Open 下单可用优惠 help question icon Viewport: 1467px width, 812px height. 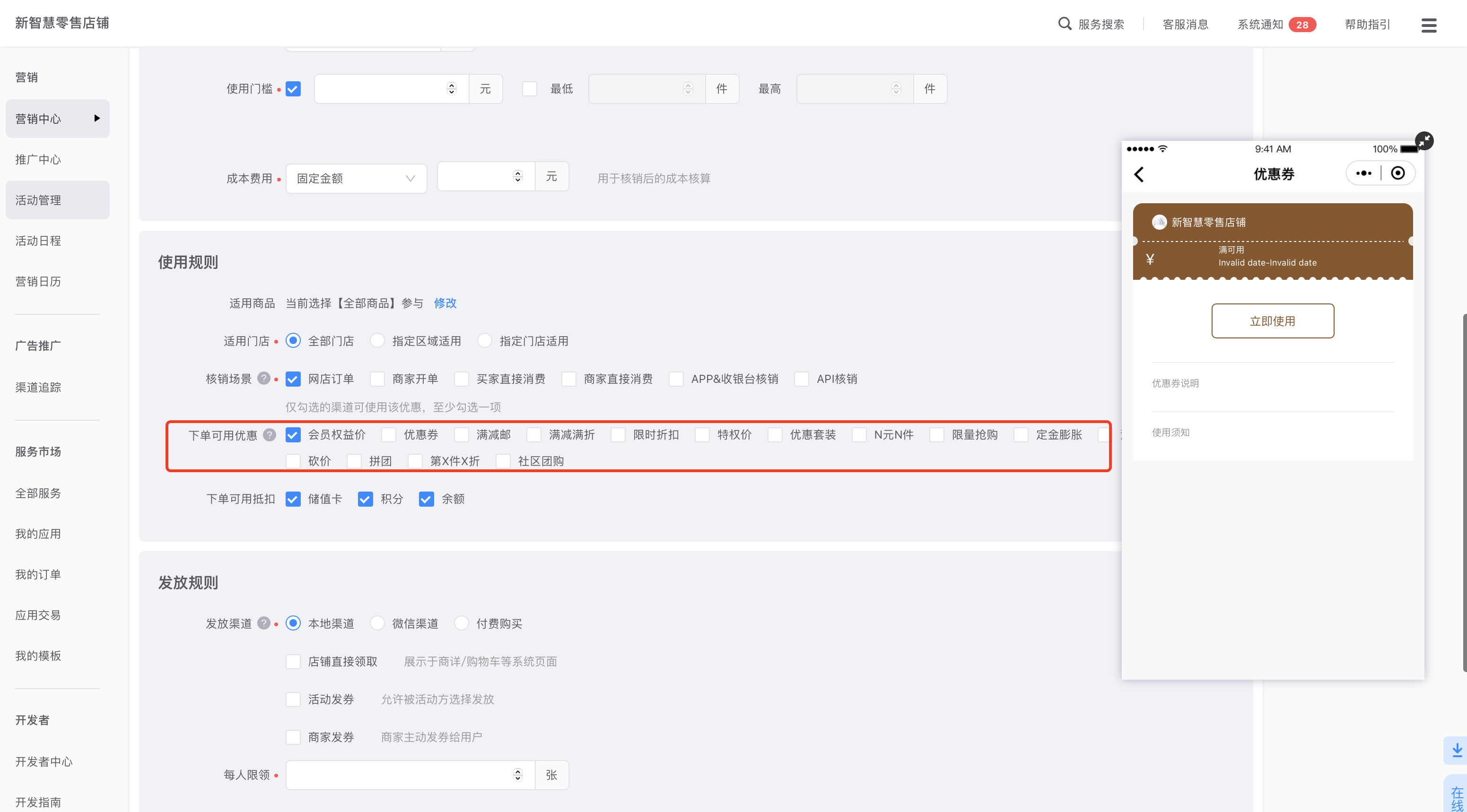[x=270, y=435]
